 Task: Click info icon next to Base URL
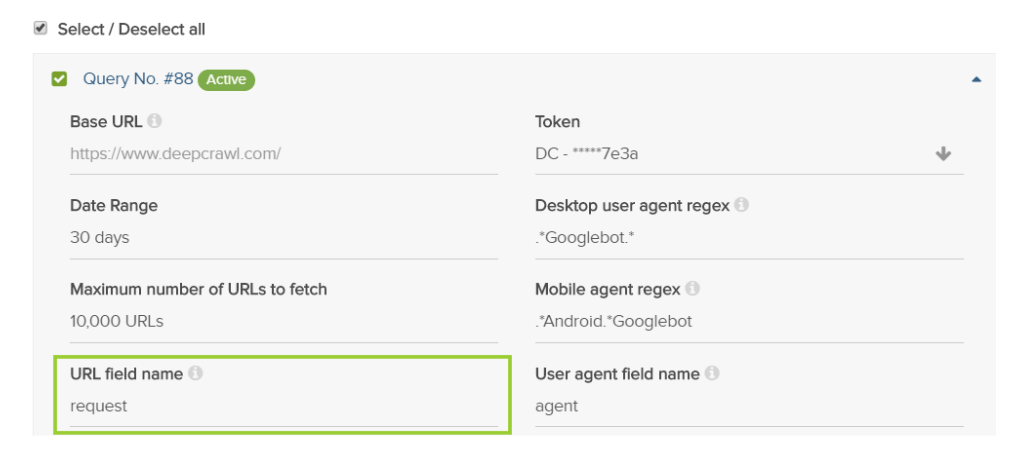coord(154,121)
